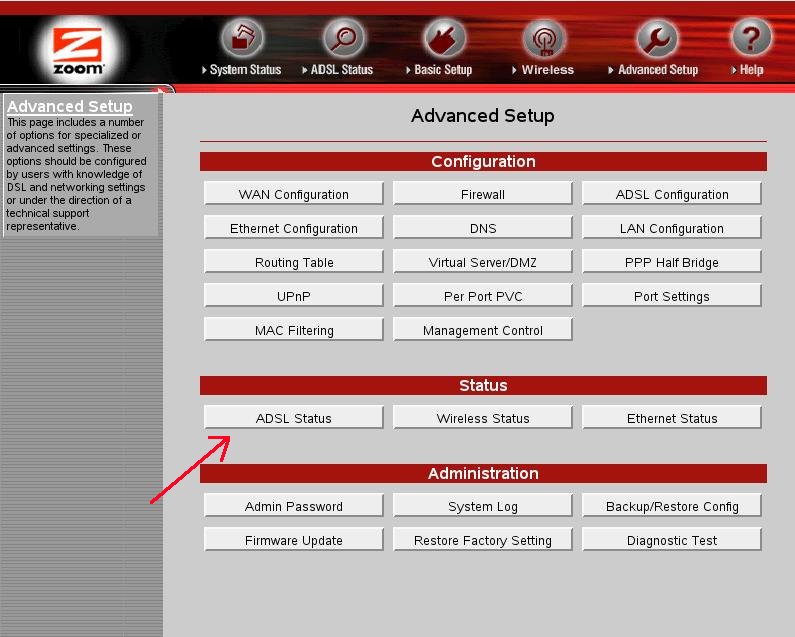
Task: Follow the Advanced Setup sidebar heading link
Action: tap(69, 106)
